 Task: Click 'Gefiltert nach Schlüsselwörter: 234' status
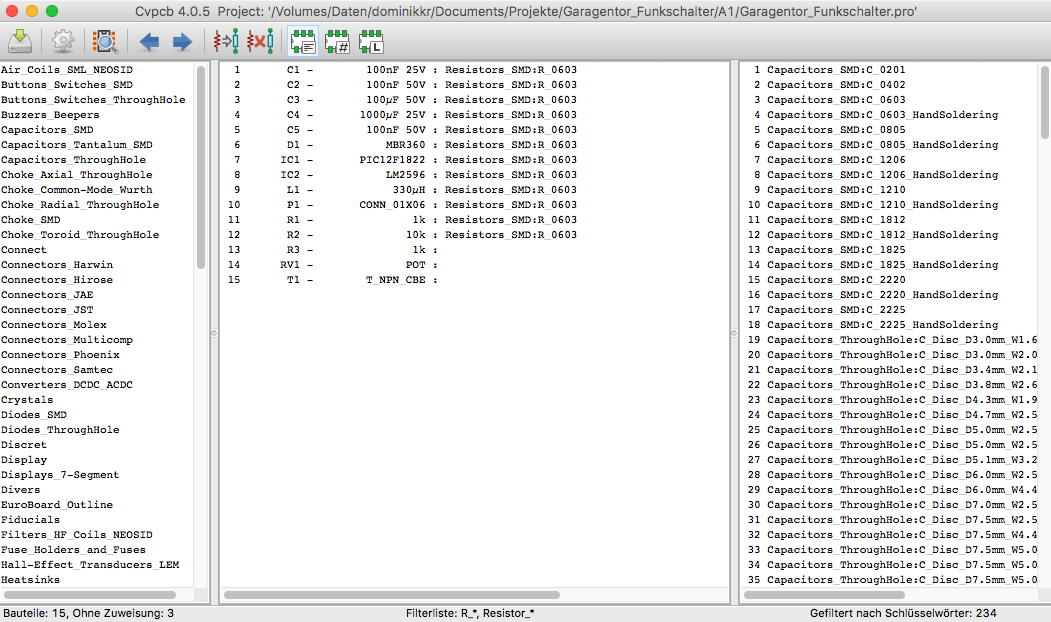903,613
